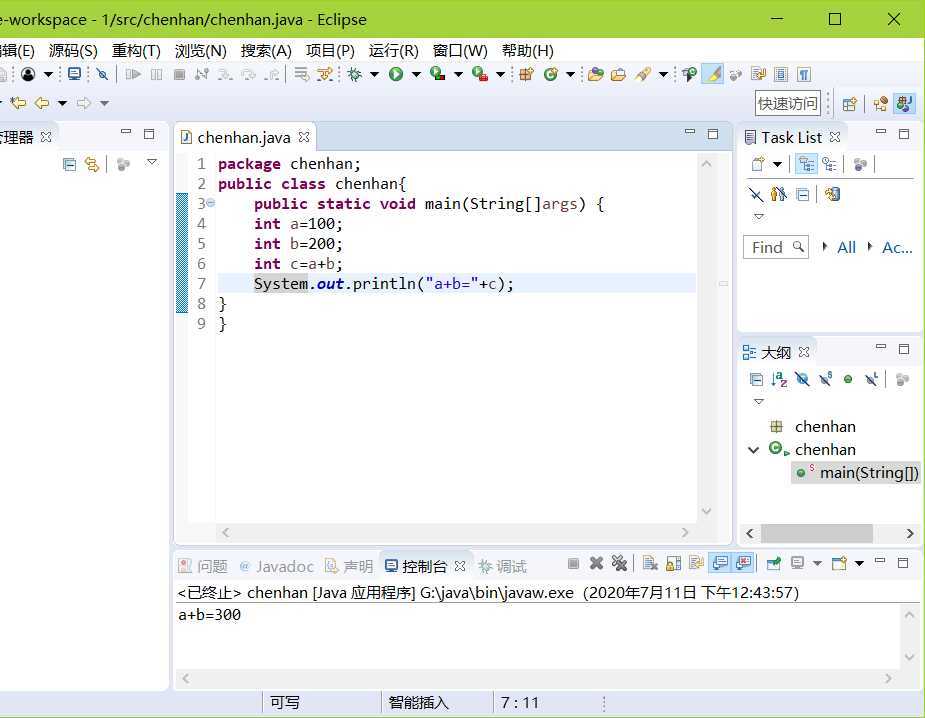
Task: Click Collapse All in outline panel
Action: coord(756,379)
